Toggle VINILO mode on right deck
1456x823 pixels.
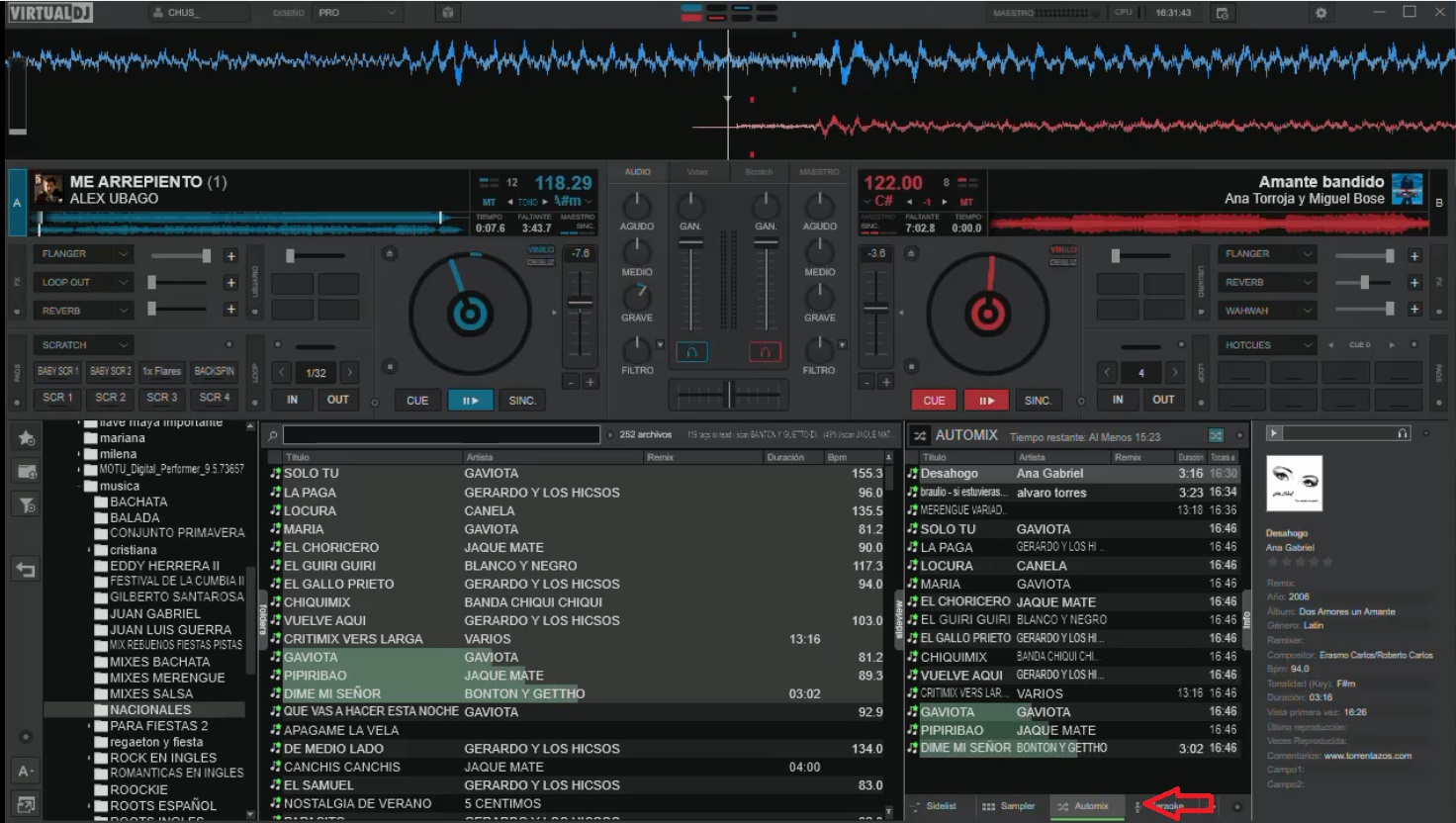1063,250
